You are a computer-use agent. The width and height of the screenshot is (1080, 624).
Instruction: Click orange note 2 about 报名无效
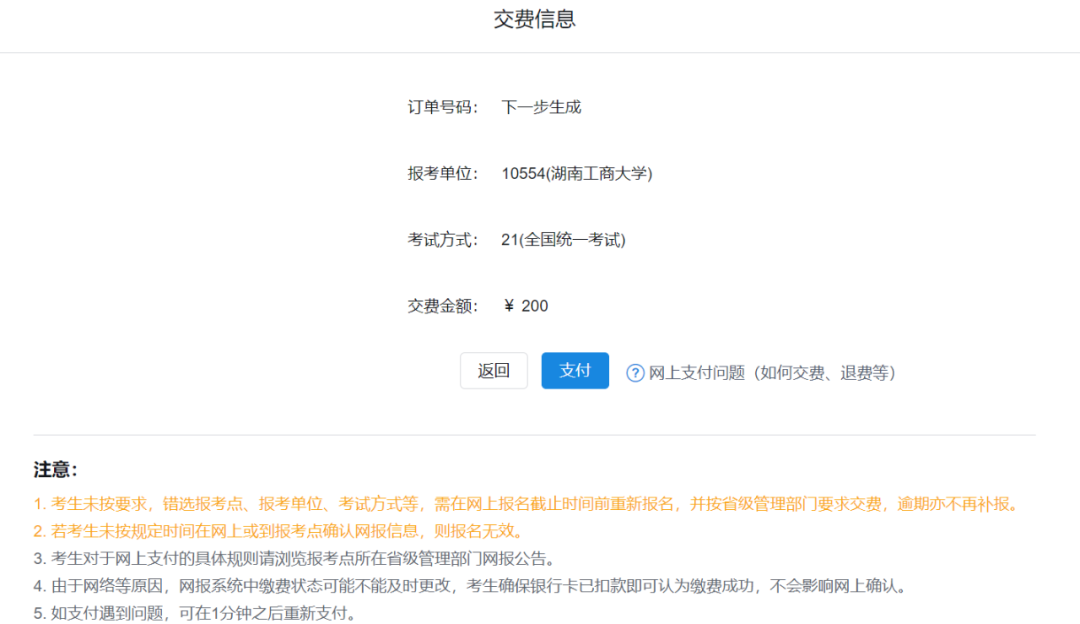coord(278,531)
